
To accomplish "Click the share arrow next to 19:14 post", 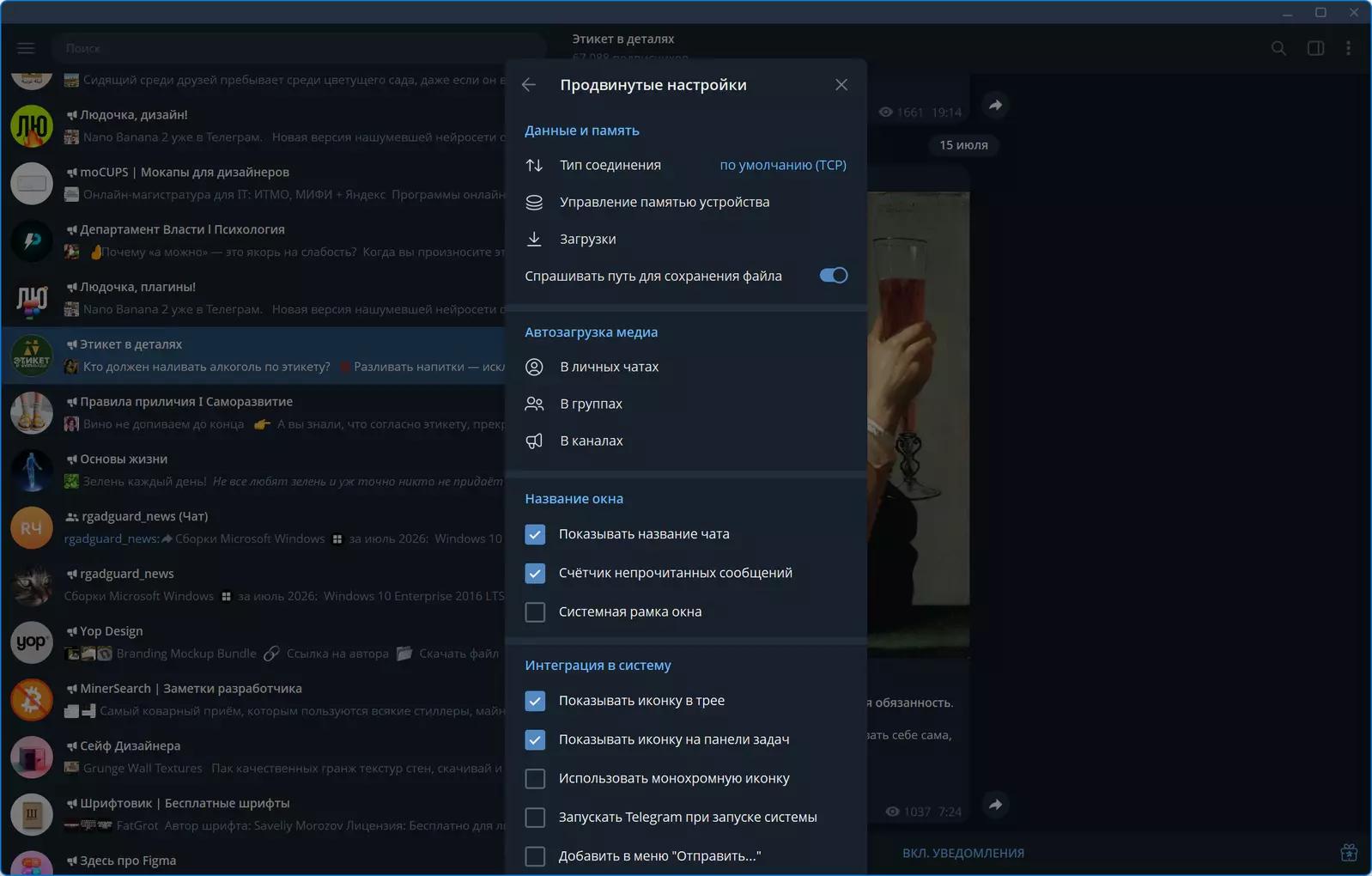I will (x=995, y=105).
